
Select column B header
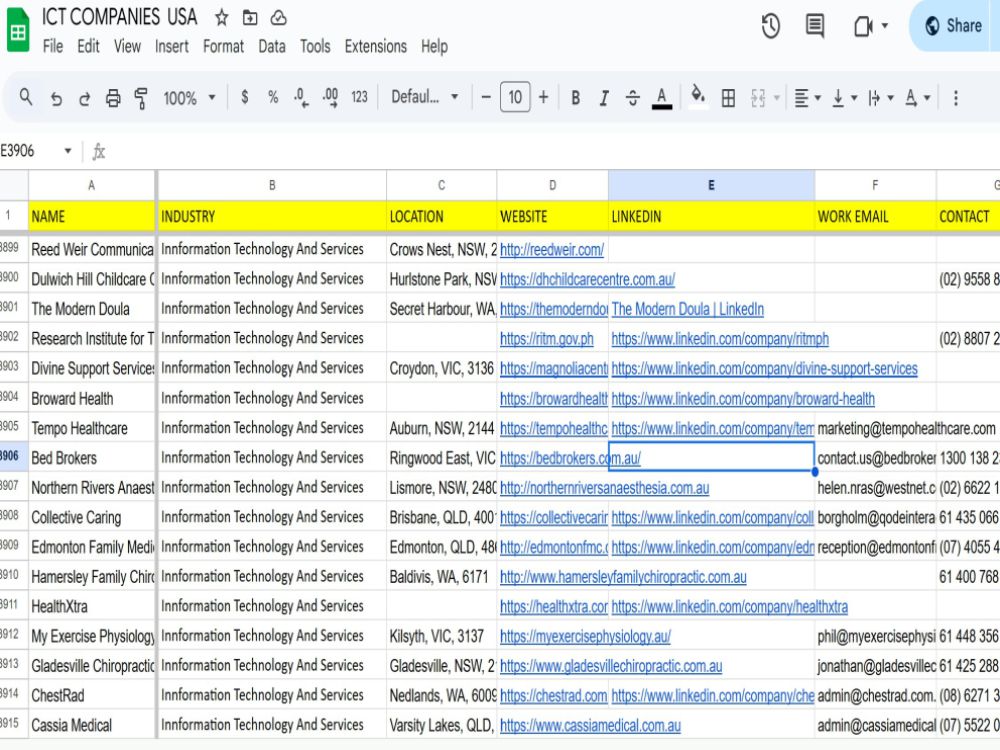pos(272,185)
